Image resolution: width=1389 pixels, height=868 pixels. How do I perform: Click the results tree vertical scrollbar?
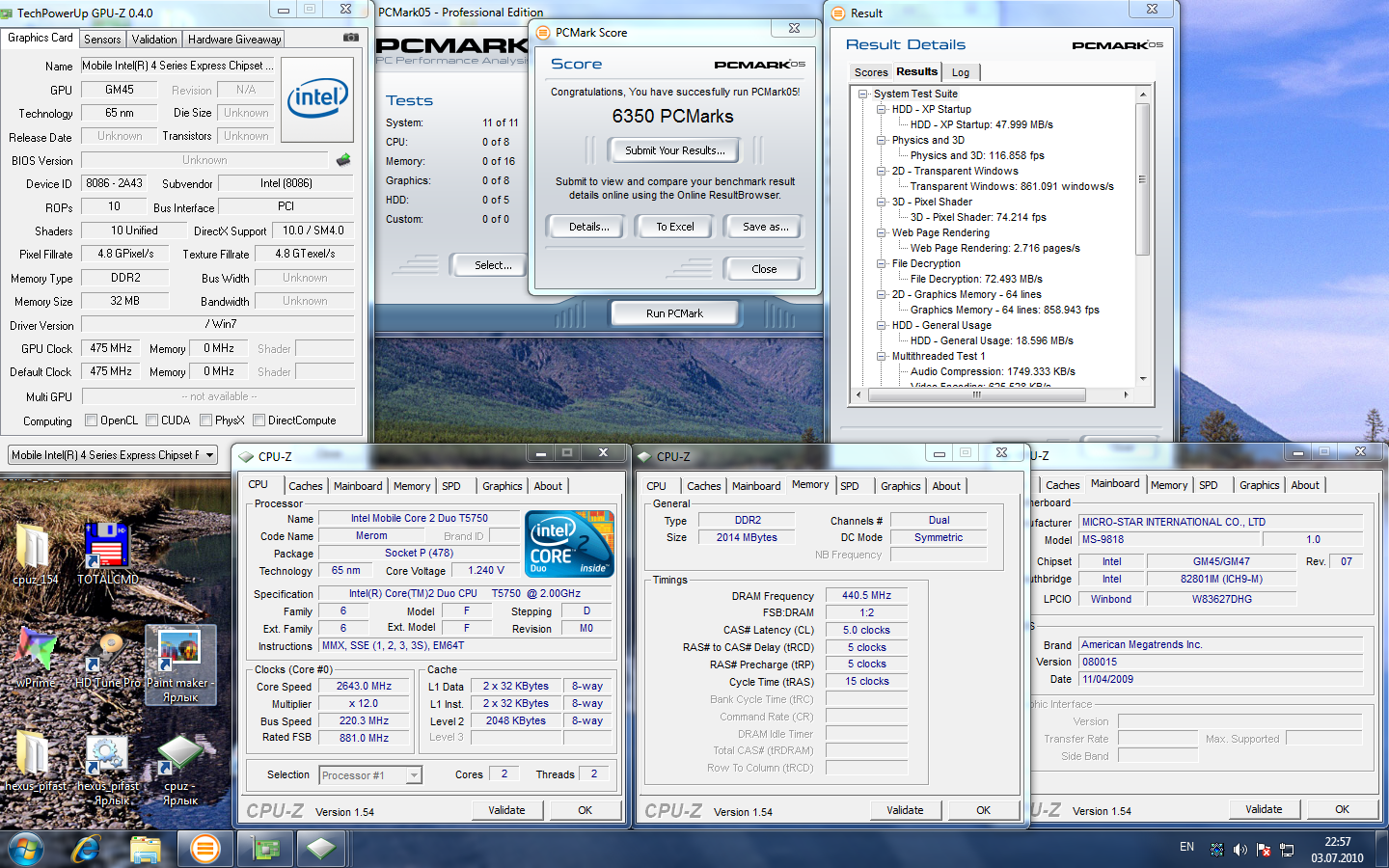pyautogui.click(x=1142, y=178)
